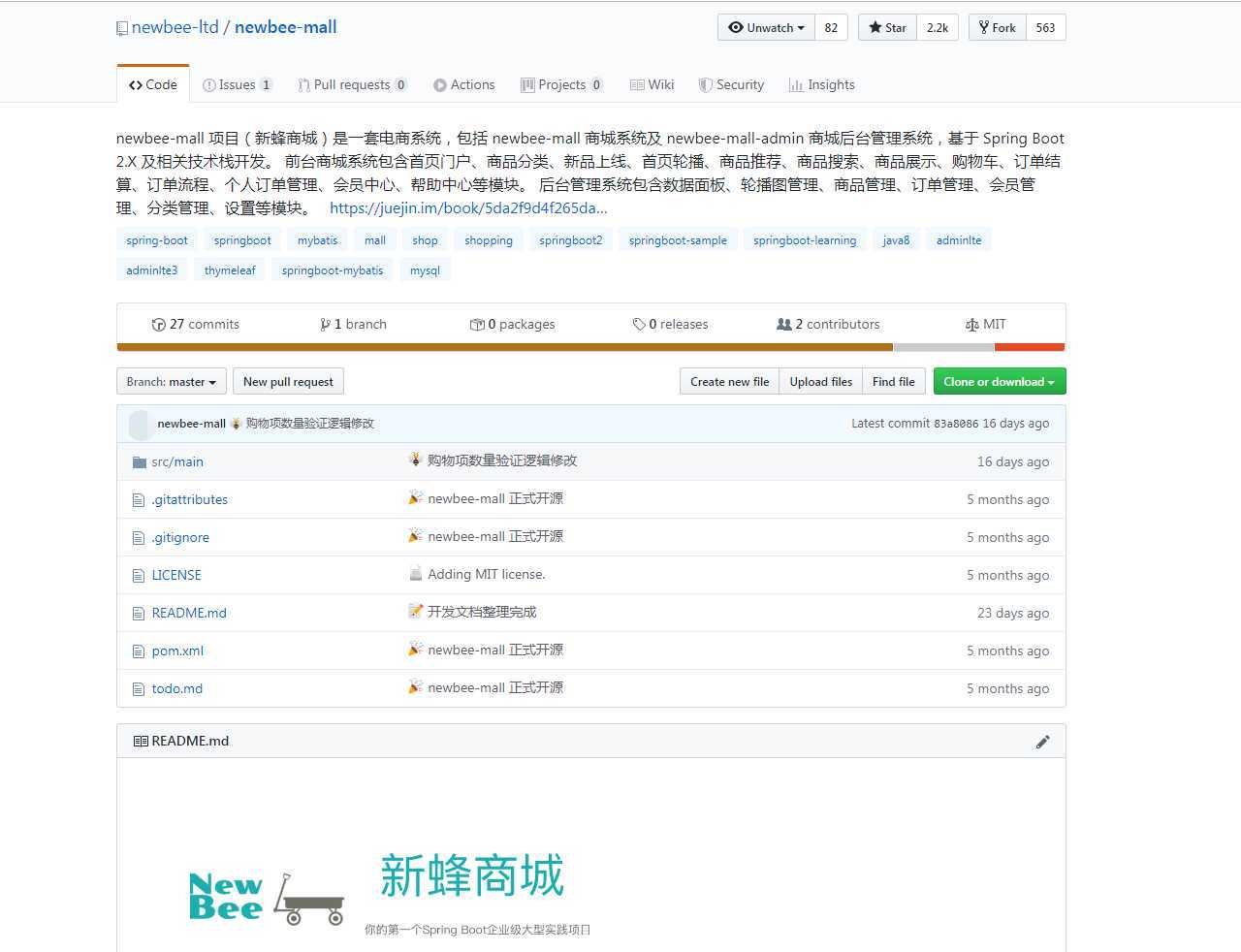The width and height of the screenshot is (1241, 952).
Task: Open the Pull requests tab
Action: click(x=353, y=84)
